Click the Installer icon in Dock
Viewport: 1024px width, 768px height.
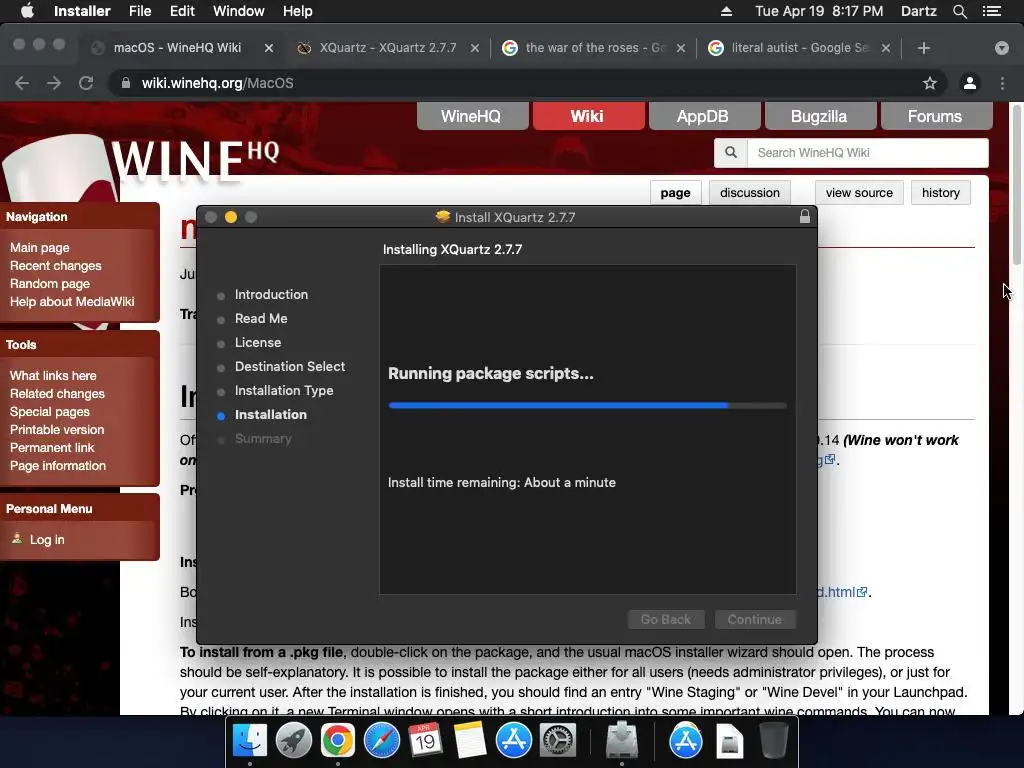tap(621, 741)
